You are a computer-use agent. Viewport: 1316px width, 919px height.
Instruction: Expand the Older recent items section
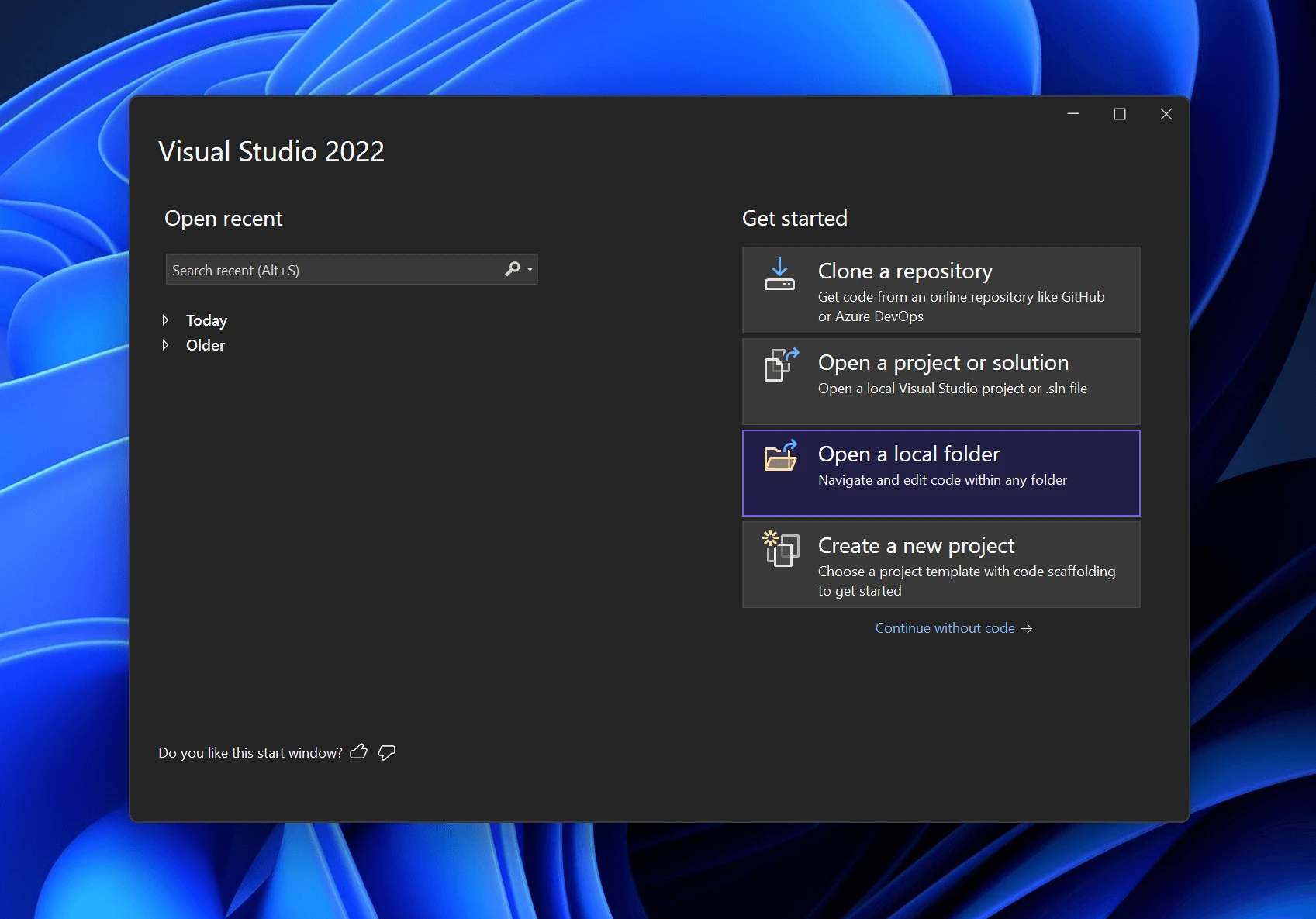click(x=166, y=345)
